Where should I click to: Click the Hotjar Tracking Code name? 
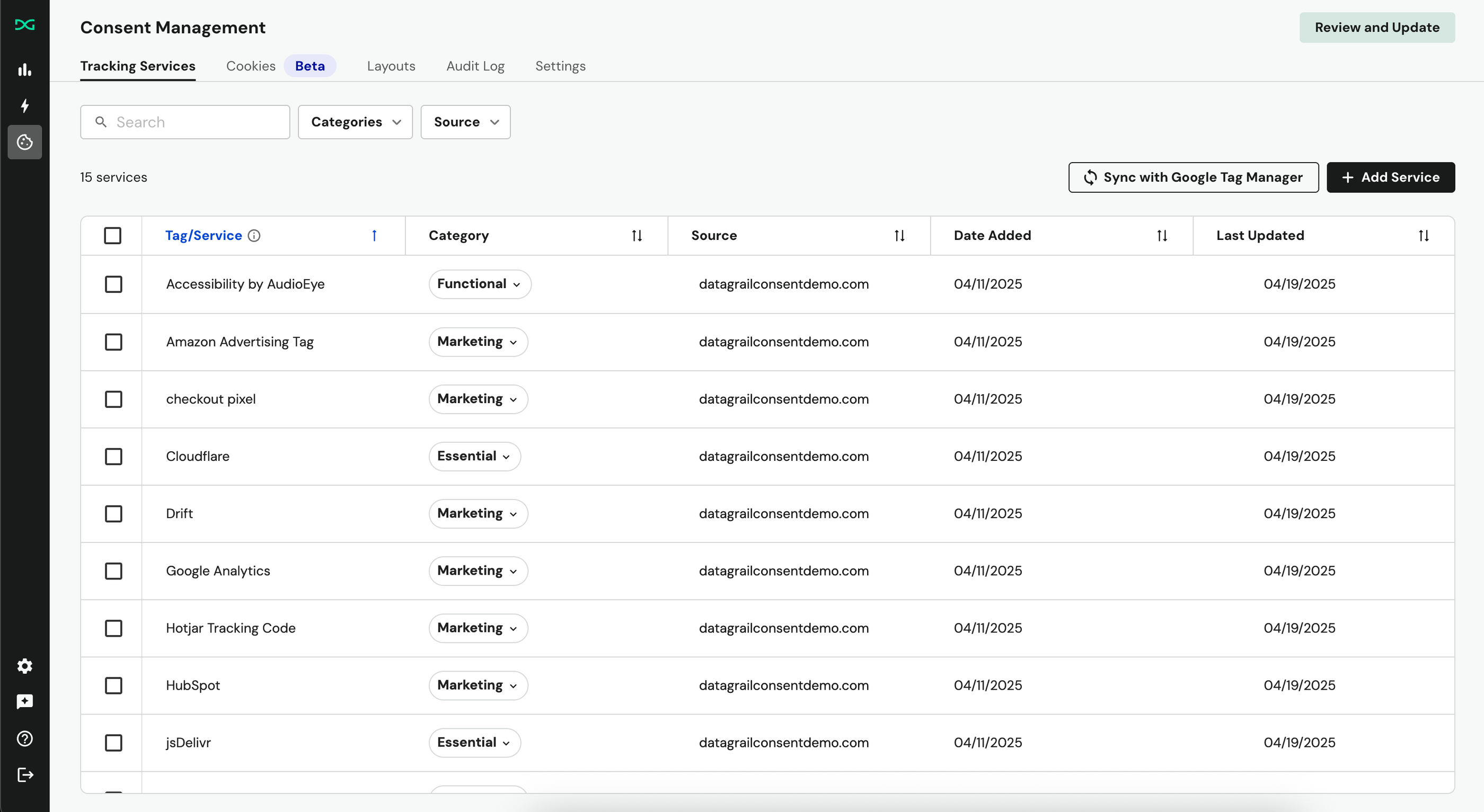(231, 628)
